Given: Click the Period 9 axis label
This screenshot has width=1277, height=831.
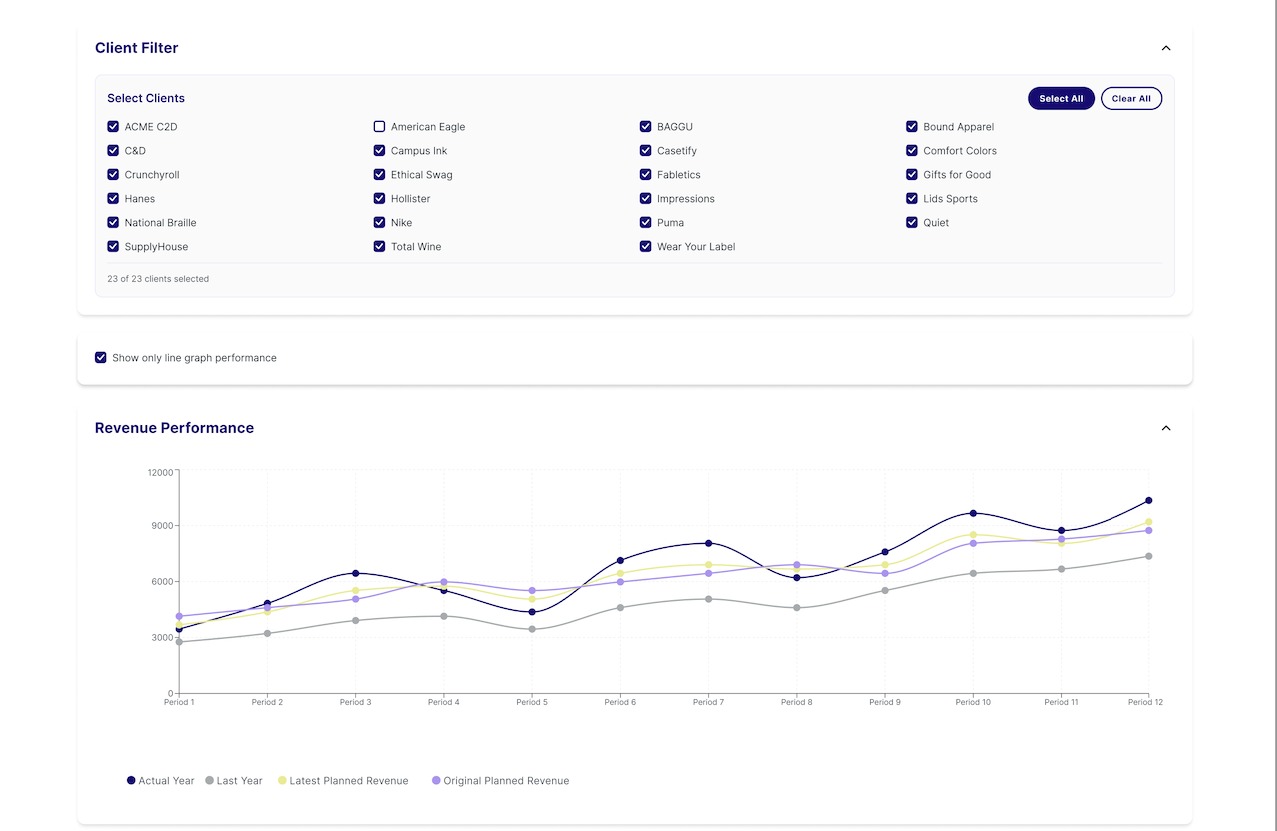Looking at the screenshot, I should [885, 702].
